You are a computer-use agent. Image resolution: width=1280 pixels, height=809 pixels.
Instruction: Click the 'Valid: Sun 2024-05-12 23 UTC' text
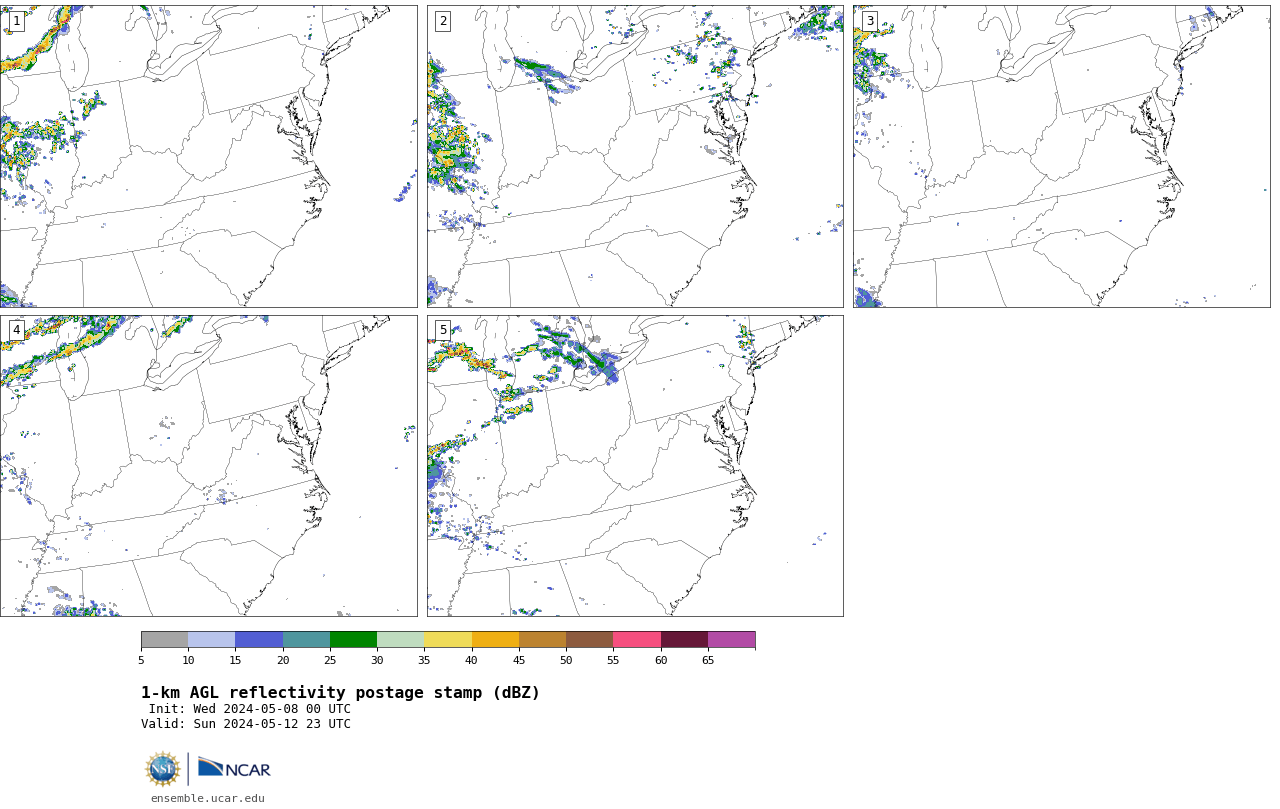(246, 724)
